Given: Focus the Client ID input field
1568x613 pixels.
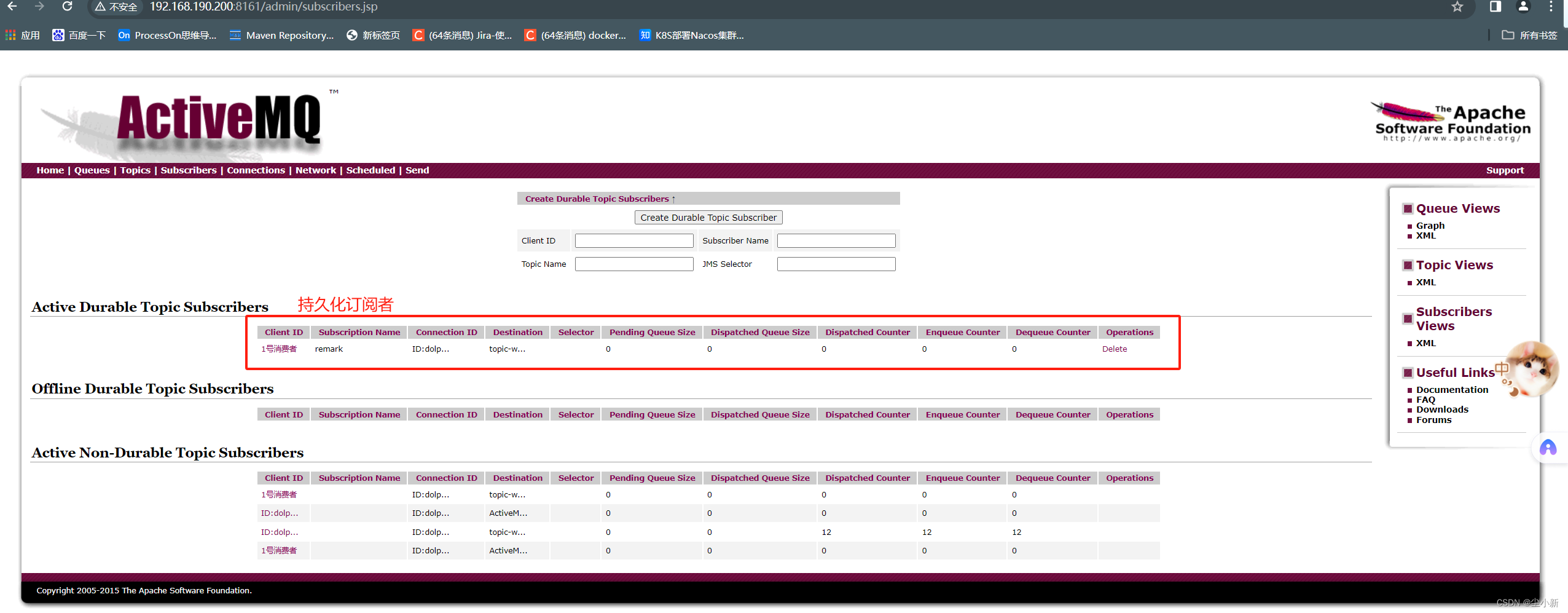Looking at the screenshot, I should coord(634,240).
